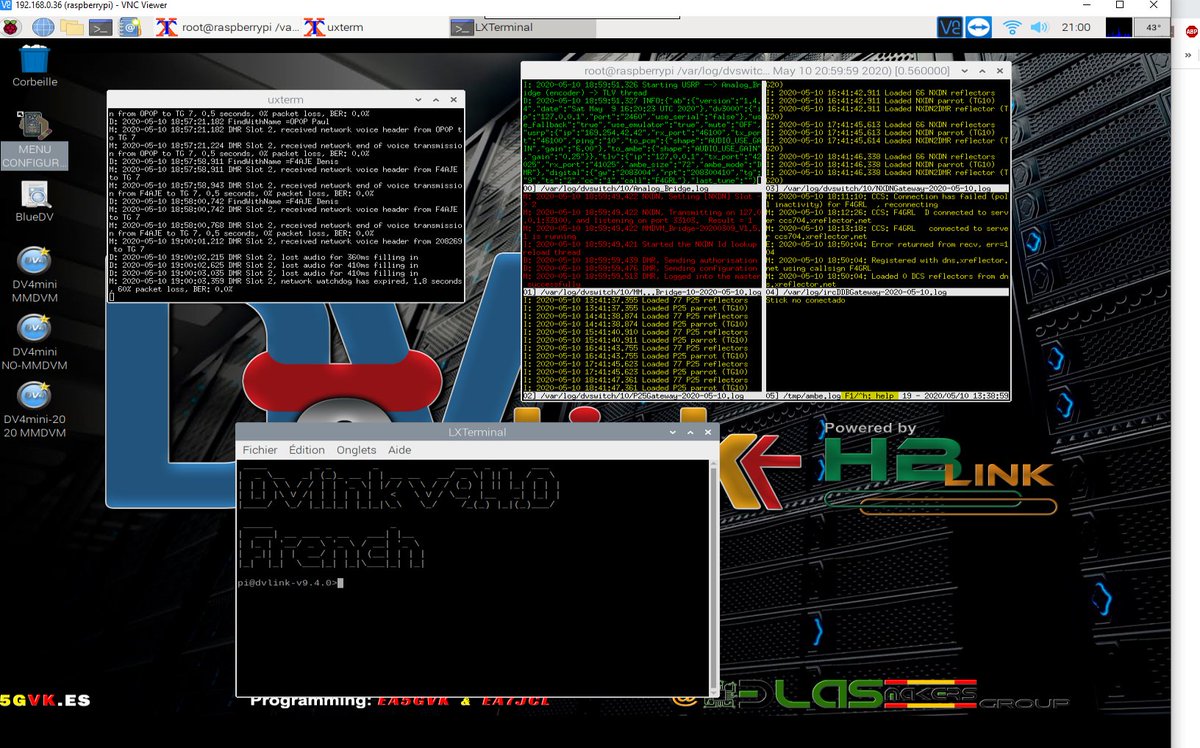Click the CPU usage graph monitor in tray
The width and height of the screenshot is (1200, 748).
pyautogui.click(x=1118, y=27)
